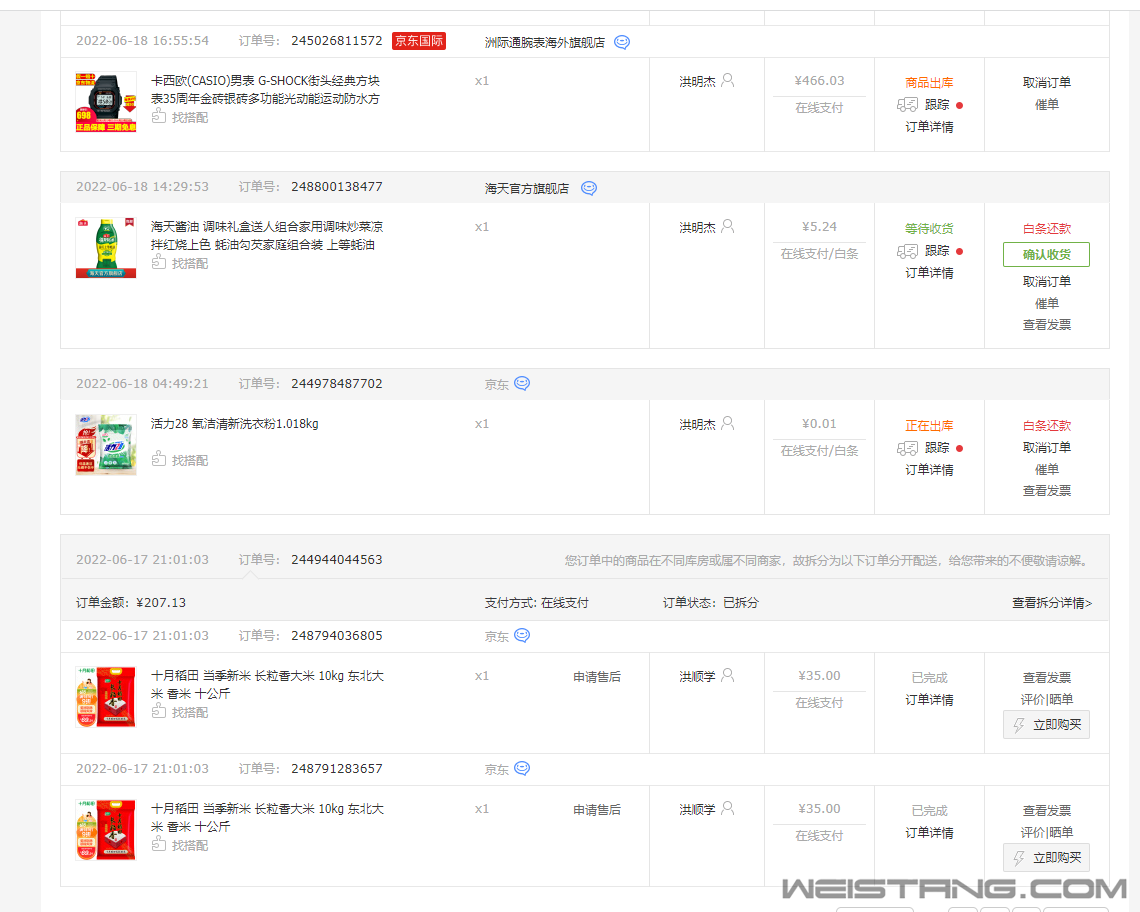View 订单详情 for the Casio order
This screenshot has height=912, width=1140.
929,127
